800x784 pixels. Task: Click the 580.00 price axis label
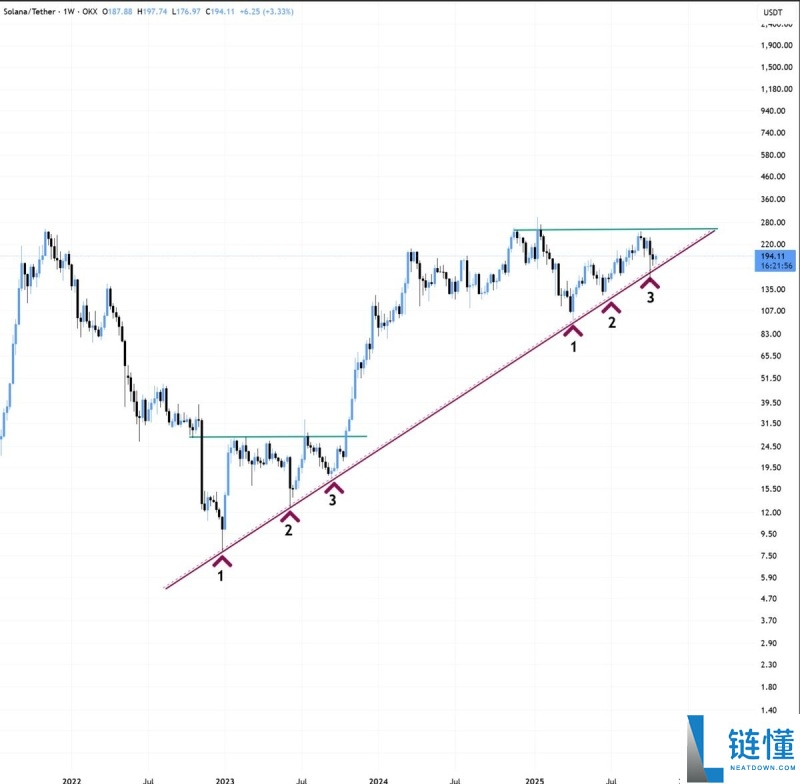pos(773,155)
